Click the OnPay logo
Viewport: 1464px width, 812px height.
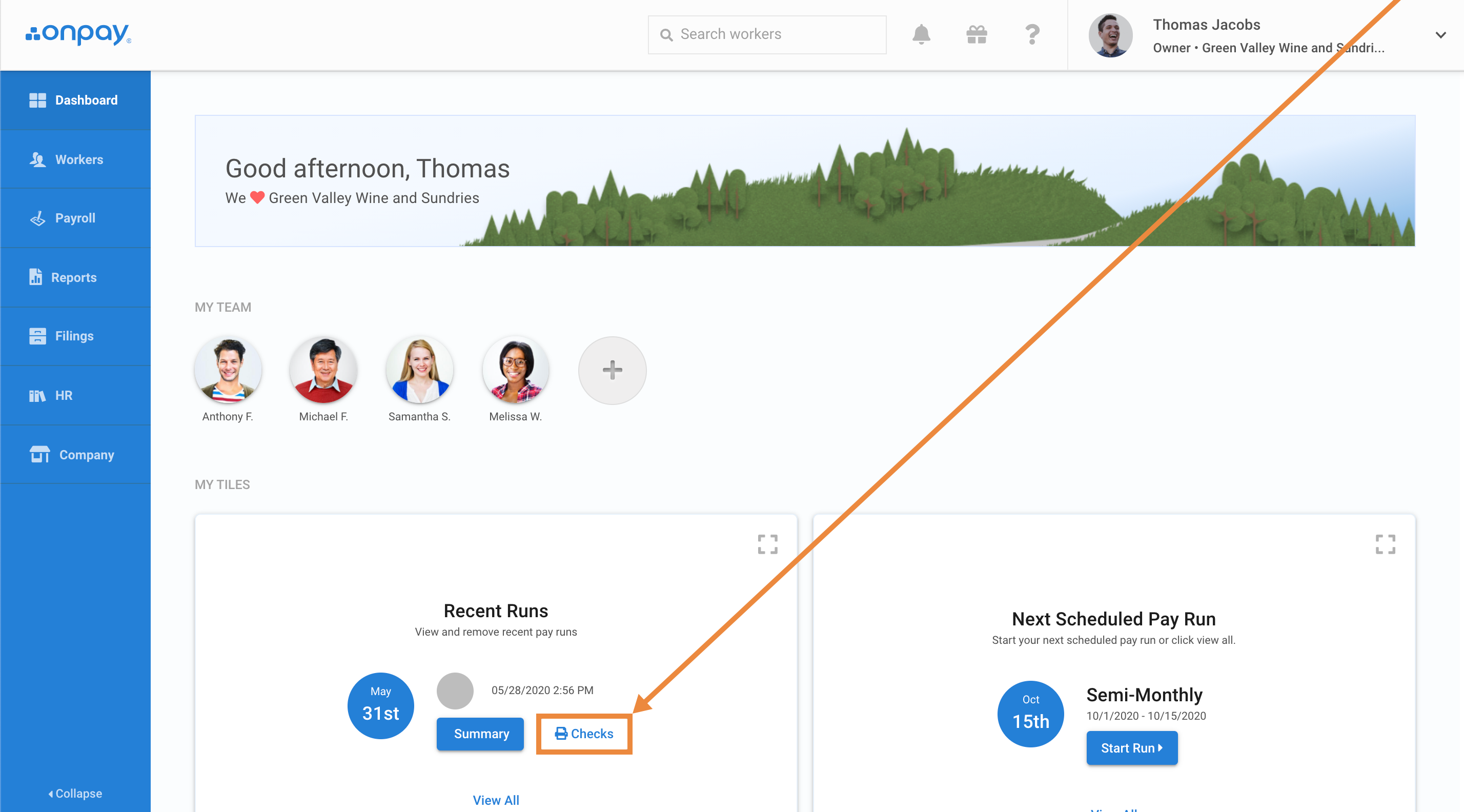pos(78,34)
